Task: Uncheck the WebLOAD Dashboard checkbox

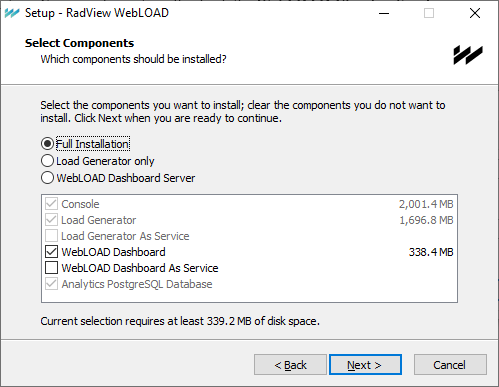Action: click(51, 252)
